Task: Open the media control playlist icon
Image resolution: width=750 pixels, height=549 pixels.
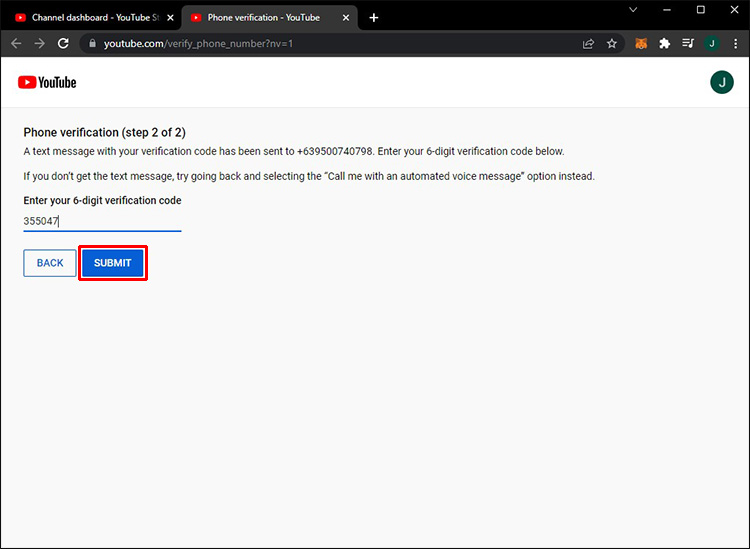Action: [688, 44]
